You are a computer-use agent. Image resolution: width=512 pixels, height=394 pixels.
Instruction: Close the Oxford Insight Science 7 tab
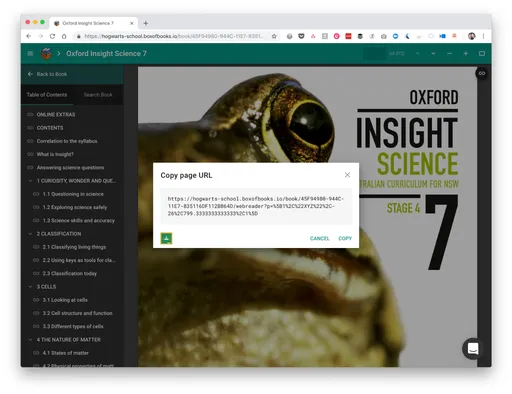click(132, 23)
